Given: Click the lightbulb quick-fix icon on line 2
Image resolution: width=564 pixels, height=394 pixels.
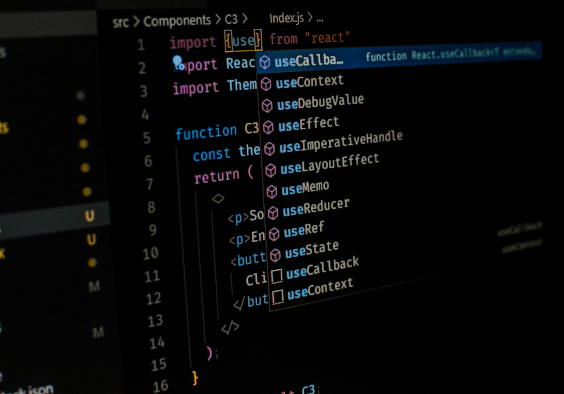Looking at the screenshot, I should (x=178, y=62).
